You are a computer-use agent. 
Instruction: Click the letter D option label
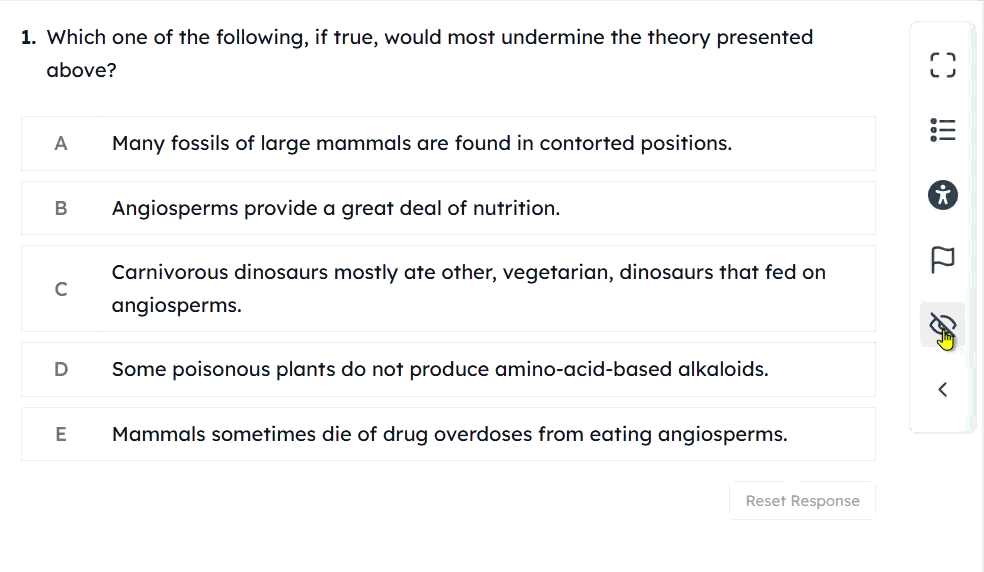(x=61, y=369)
